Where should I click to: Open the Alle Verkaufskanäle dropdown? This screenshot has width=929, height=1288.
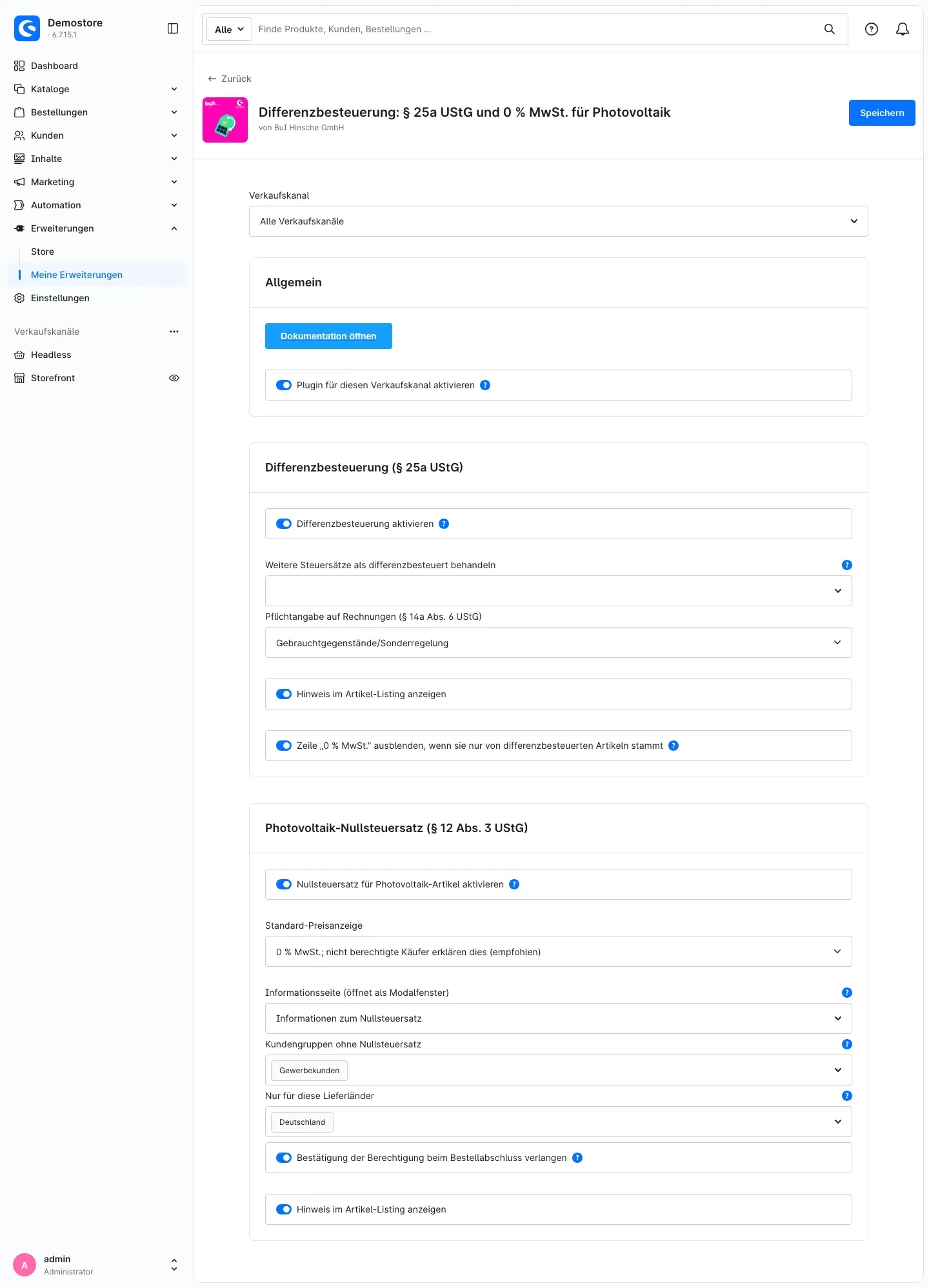tap(559, 221)
